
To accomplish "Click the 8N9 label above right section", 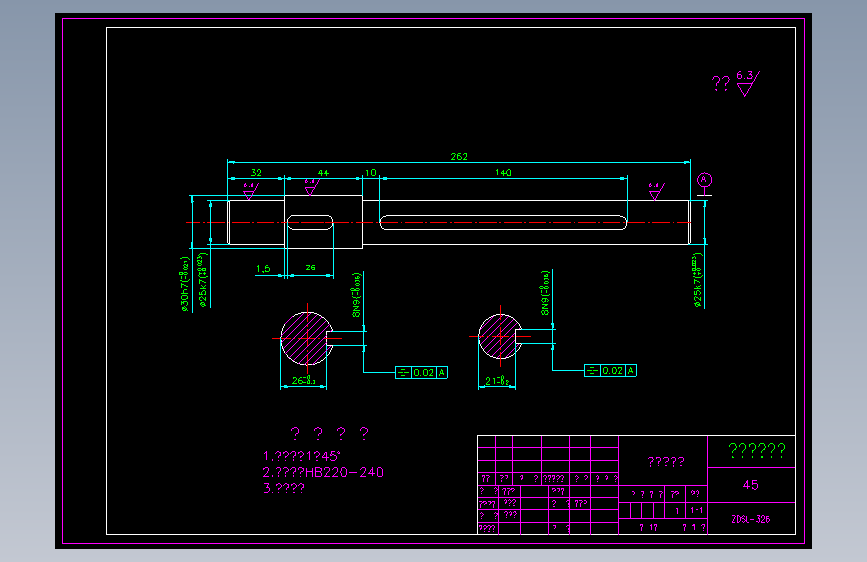I will point(545,293).
